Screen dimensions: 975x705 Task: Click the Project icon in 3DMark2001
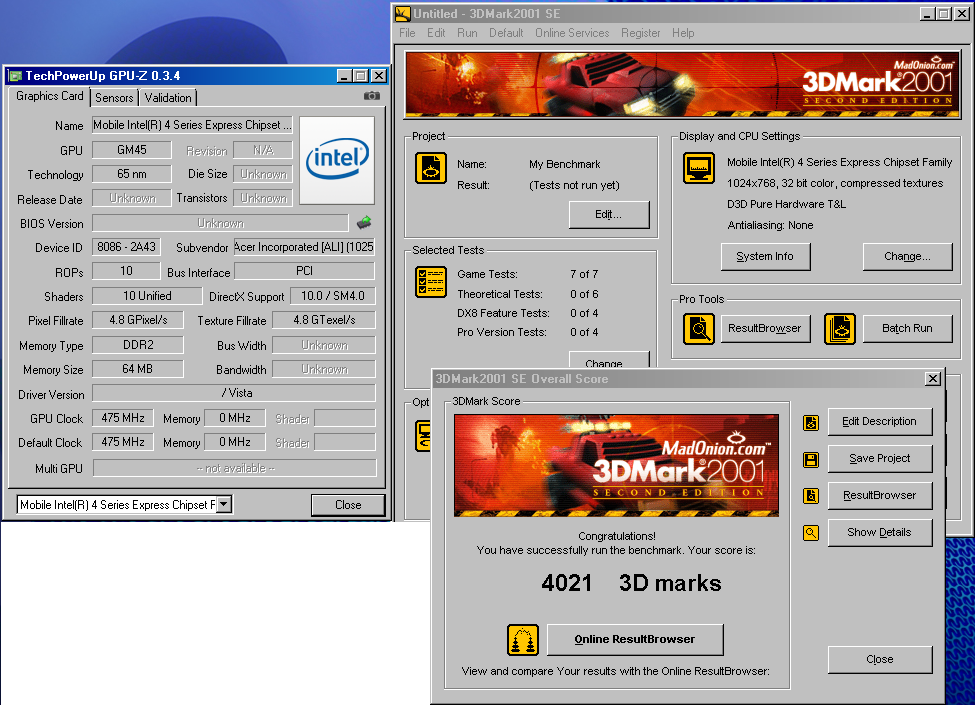point(431,168)
